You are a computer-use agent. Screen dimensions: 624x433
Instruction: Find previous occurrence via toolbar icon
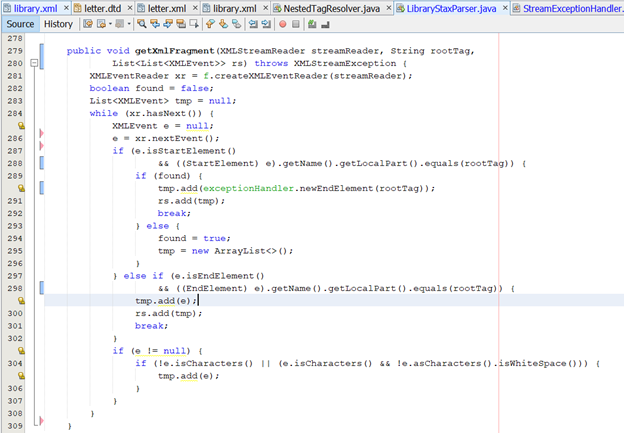(155, 24)
